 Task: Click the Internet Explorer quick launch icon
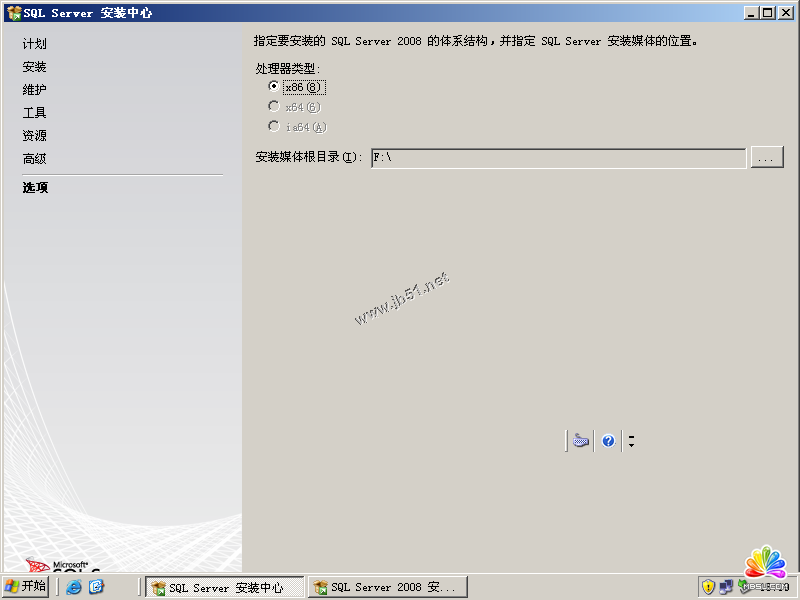[73, 587]
